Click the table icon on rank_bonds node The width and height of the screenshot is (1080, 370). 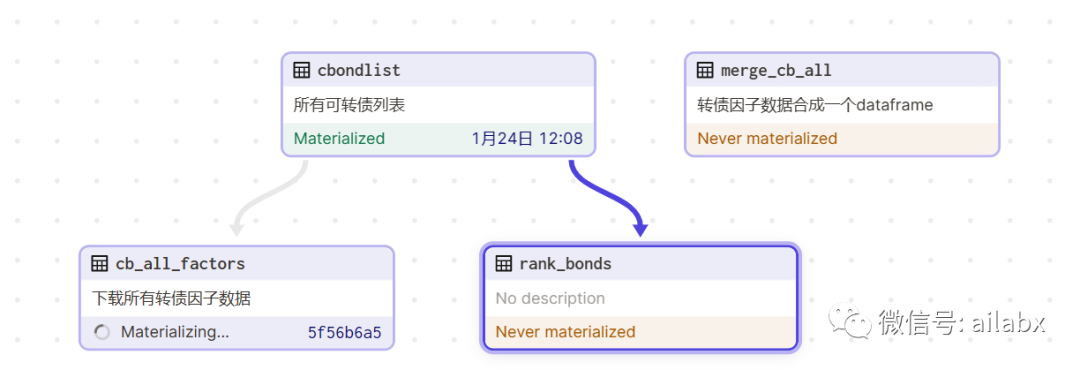[x=503, y=263]
